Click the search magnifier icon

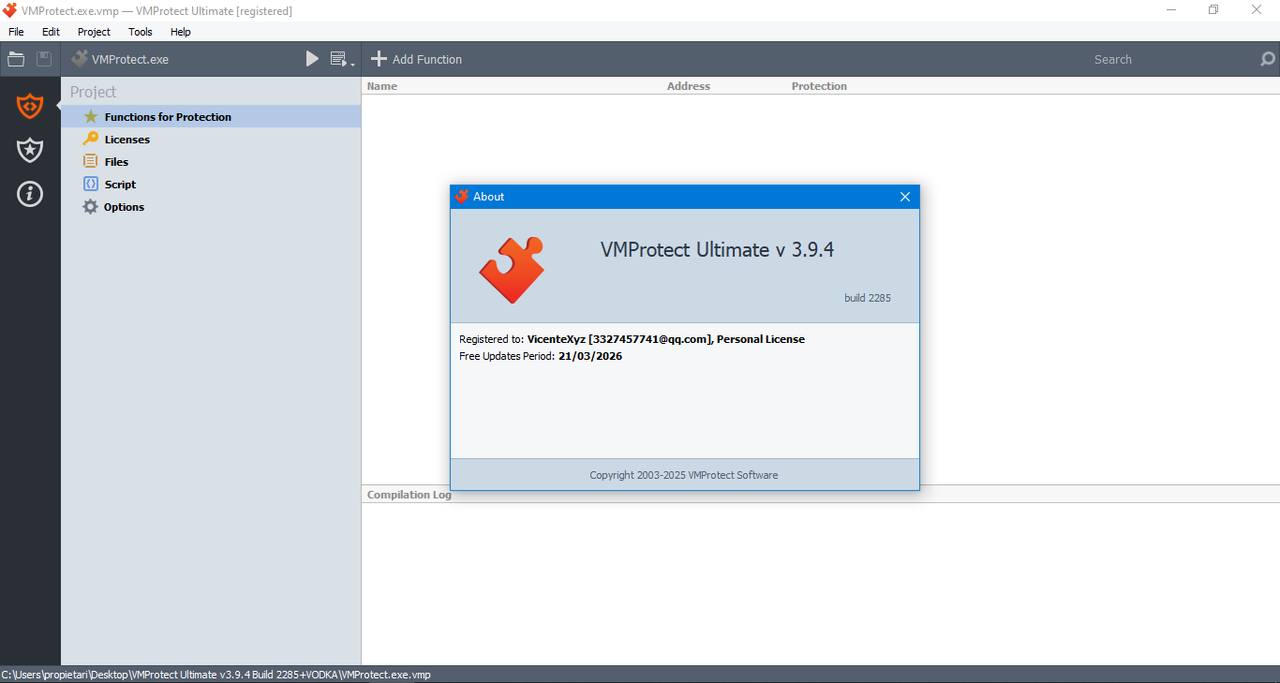[x=1268, y=59]
